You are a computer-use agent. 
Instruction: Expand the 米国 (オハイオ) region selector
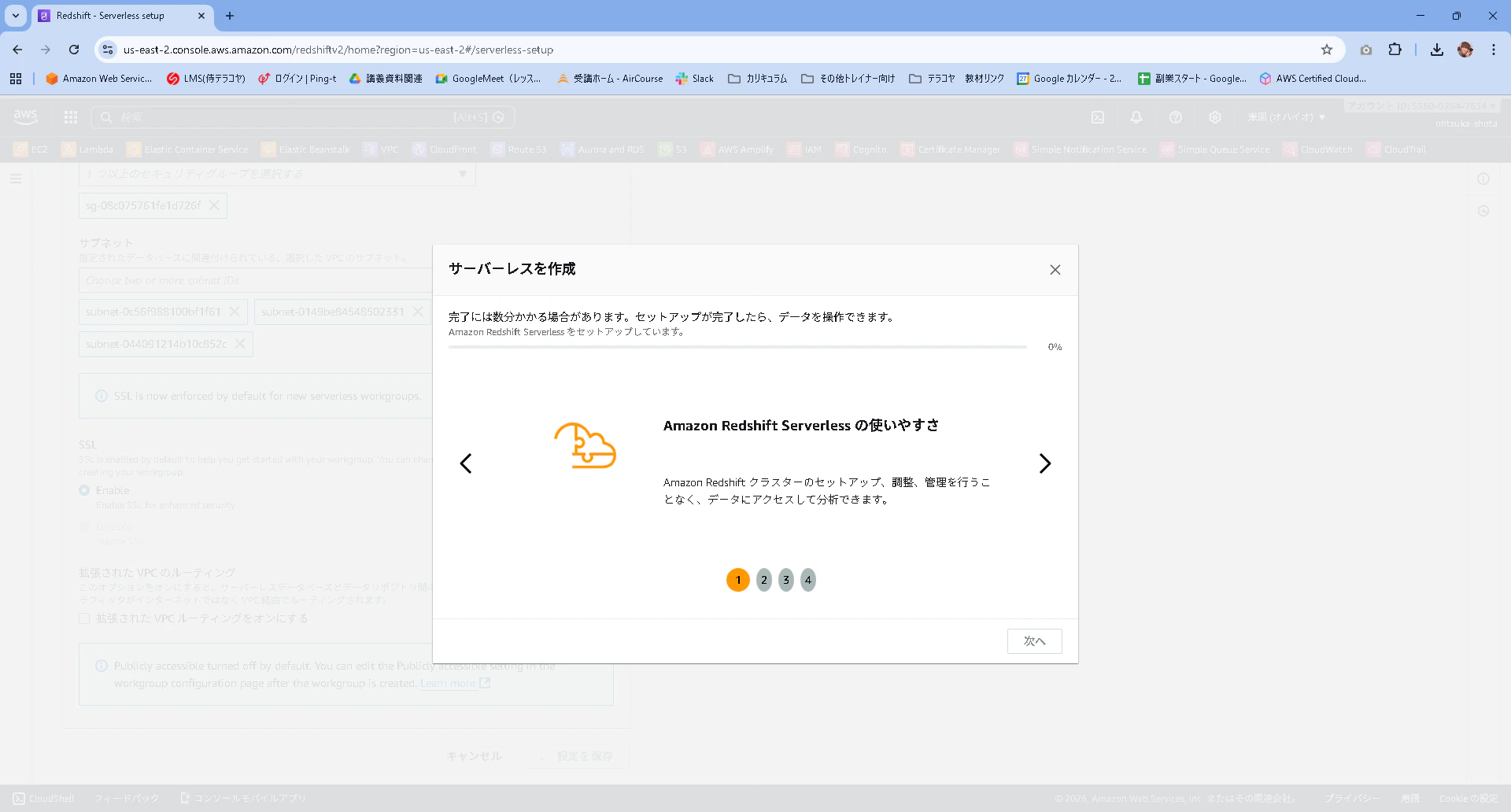(1287, 117)
